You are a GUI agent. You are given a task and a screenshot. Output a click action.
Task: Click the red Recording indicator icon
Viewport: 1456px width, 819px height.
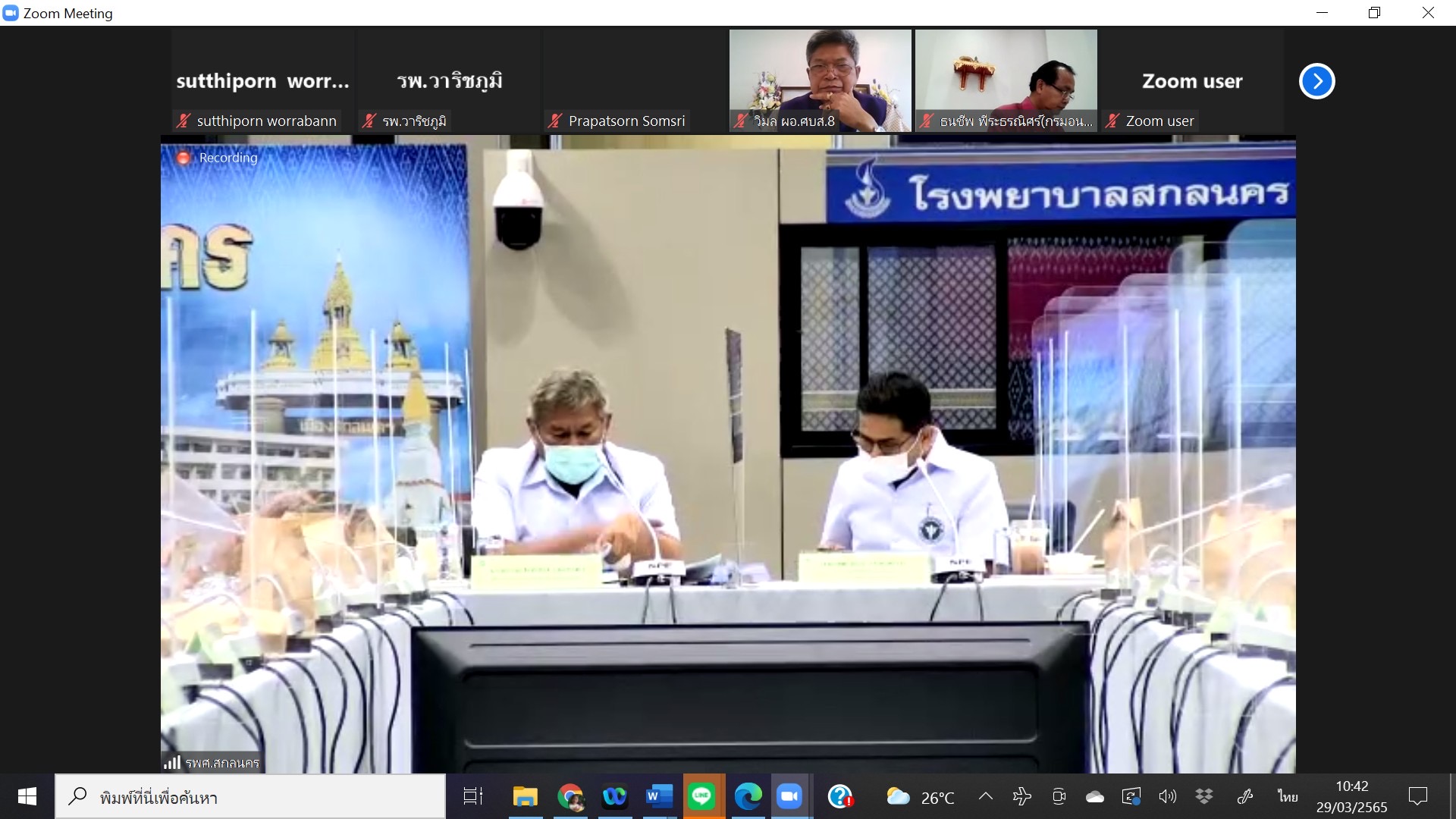183,158
